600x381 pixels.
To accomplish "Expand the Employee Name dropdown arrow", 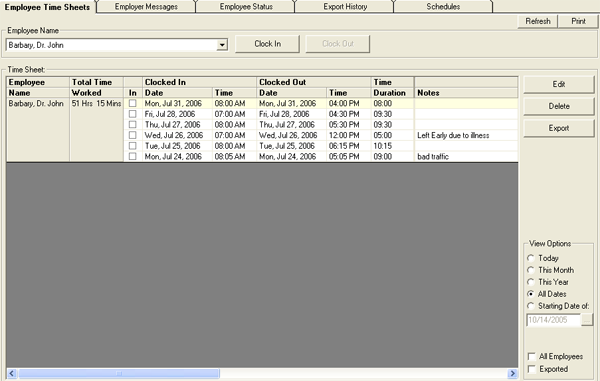I will [x=222, y=45].
